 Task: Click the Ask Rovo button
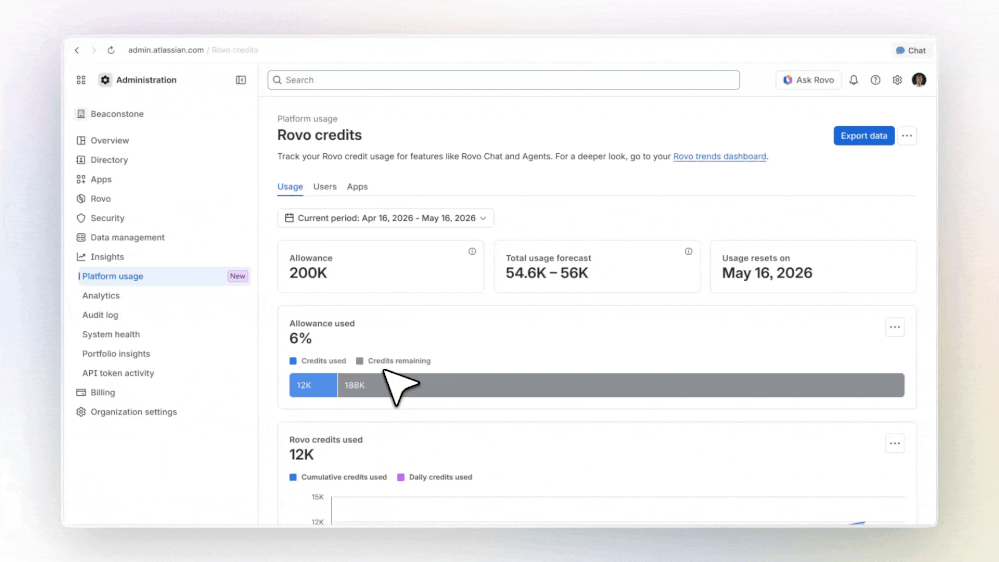click(809, 80)
